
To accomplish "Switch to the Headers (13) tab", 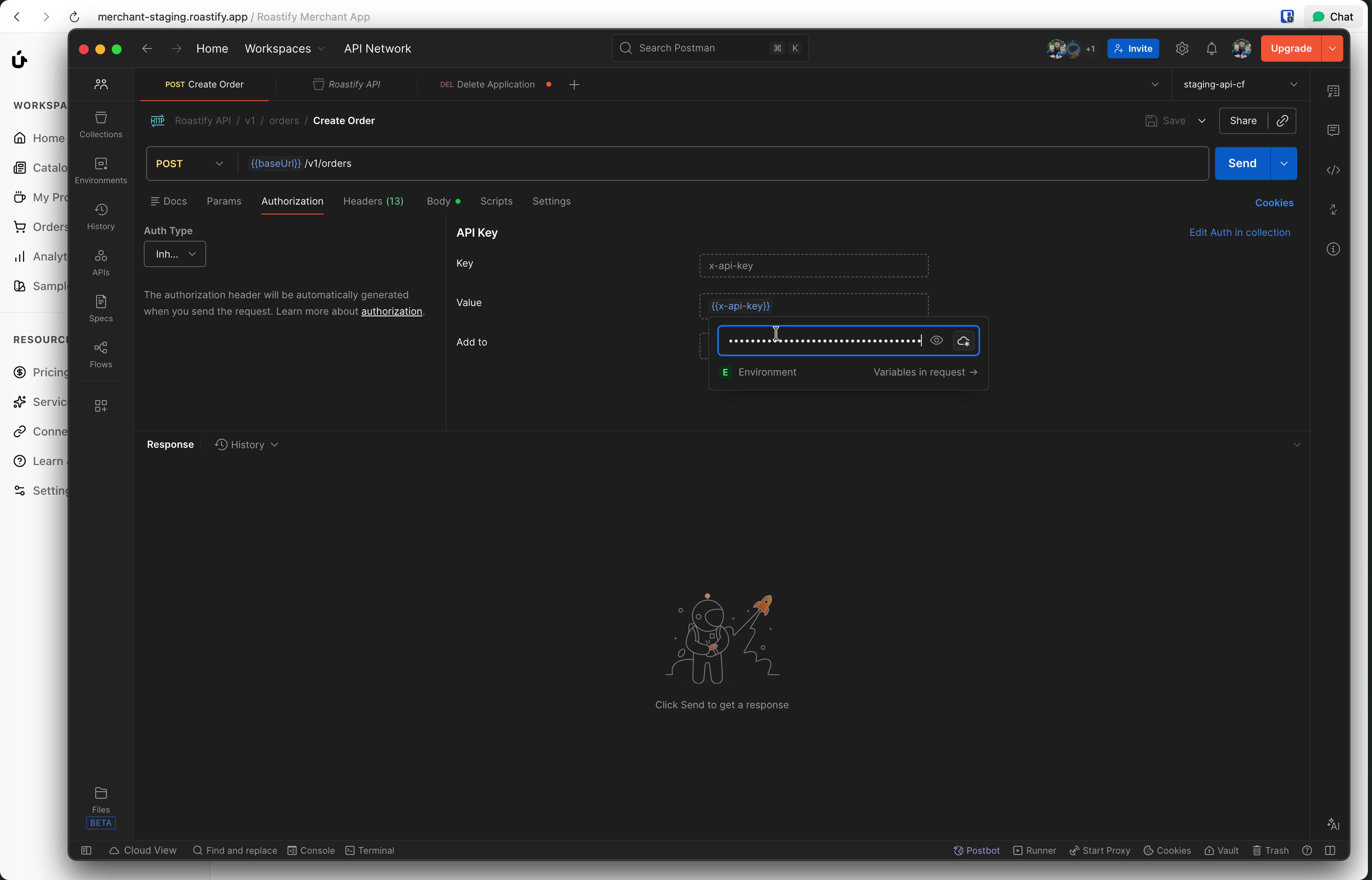I will [373, 201].
